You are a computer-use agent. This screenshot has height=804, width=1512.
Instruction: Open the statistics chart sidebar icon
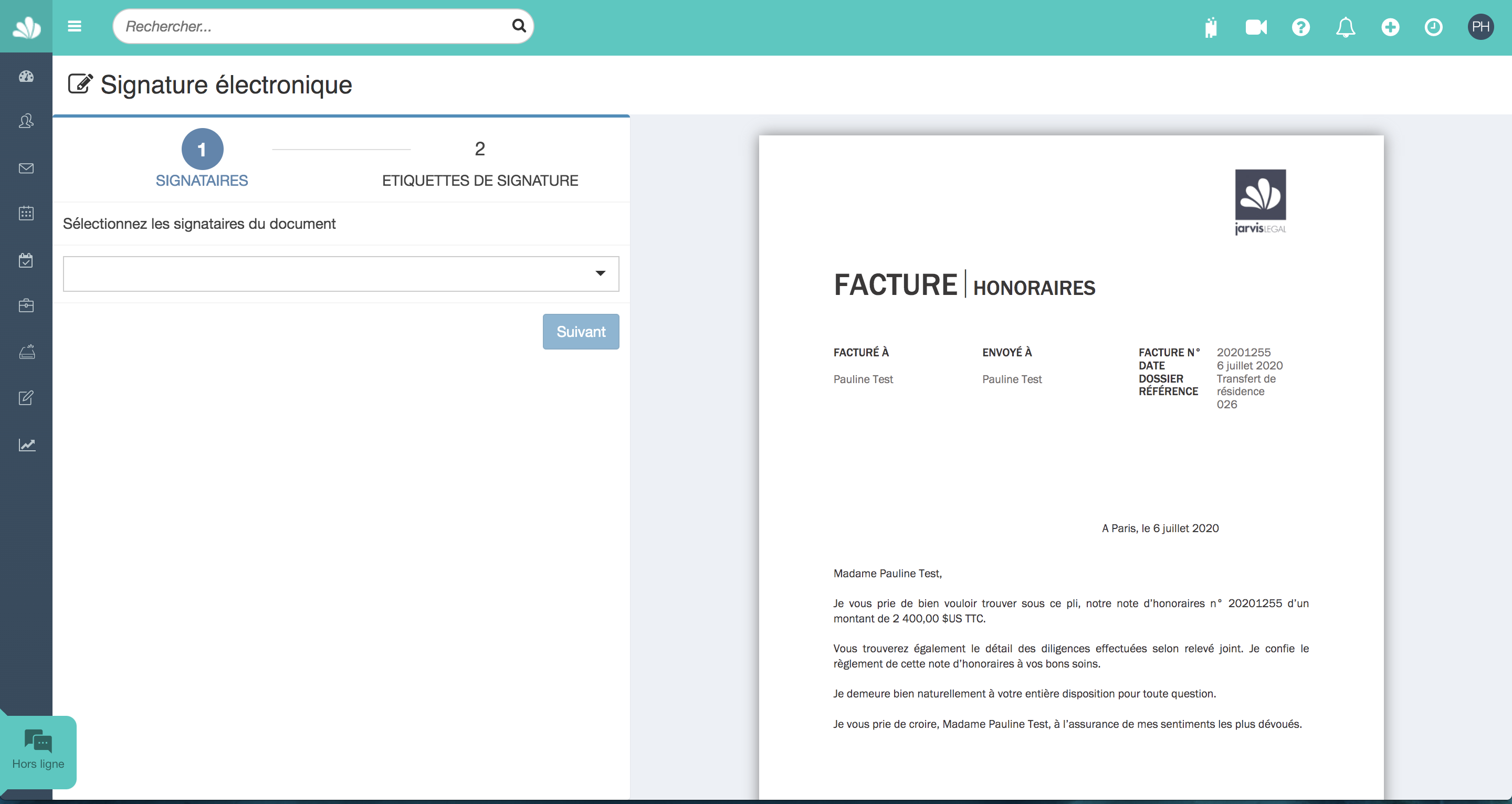coord(27,445)
